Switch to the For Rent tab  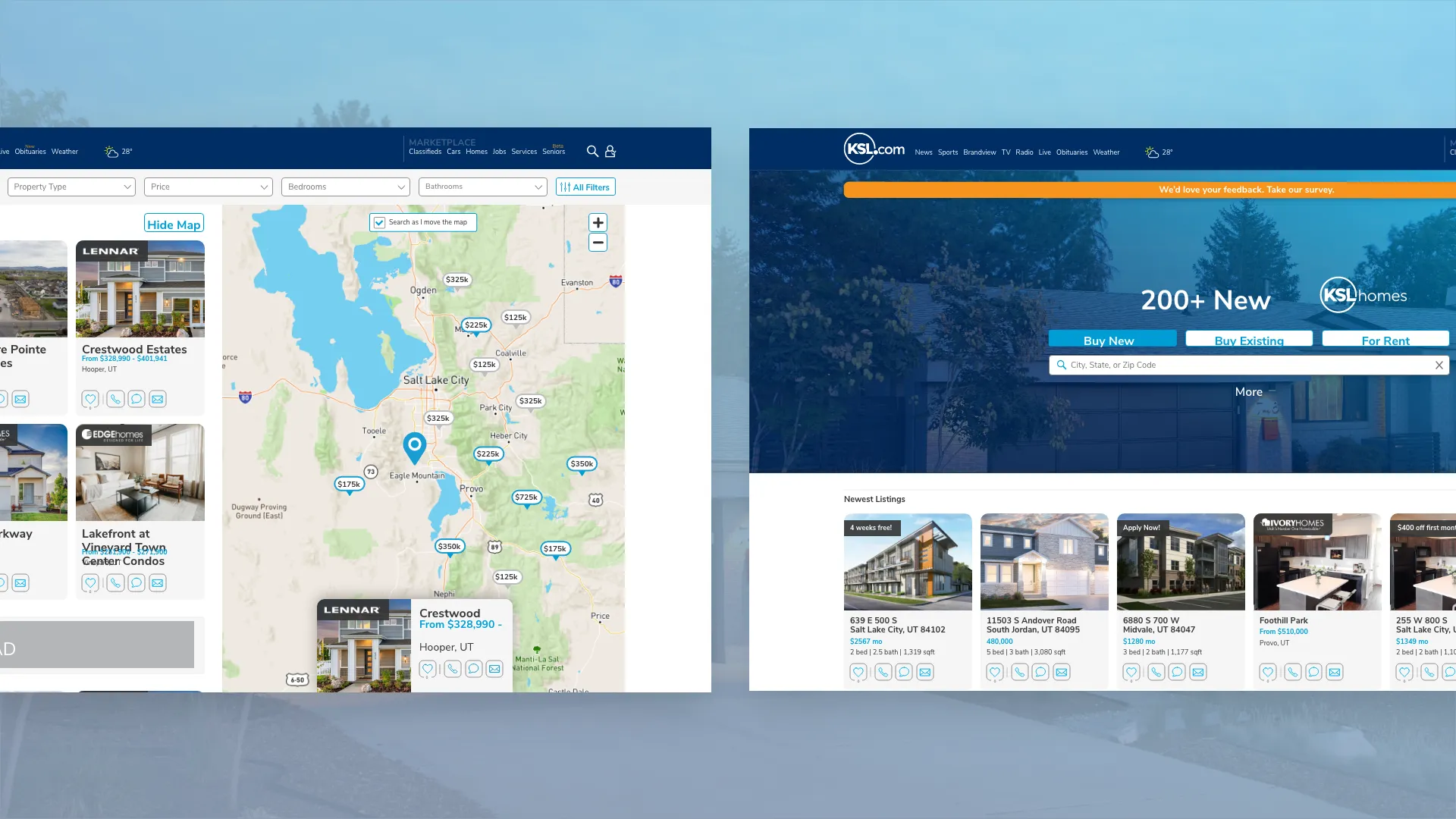click(1385, 339)
